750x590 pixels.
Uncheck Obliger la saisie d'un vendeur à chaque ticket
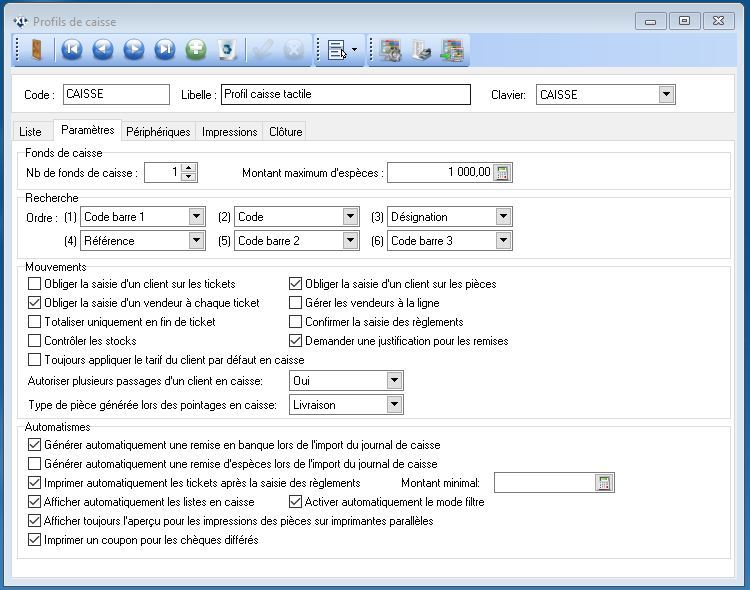click(34, 303)
